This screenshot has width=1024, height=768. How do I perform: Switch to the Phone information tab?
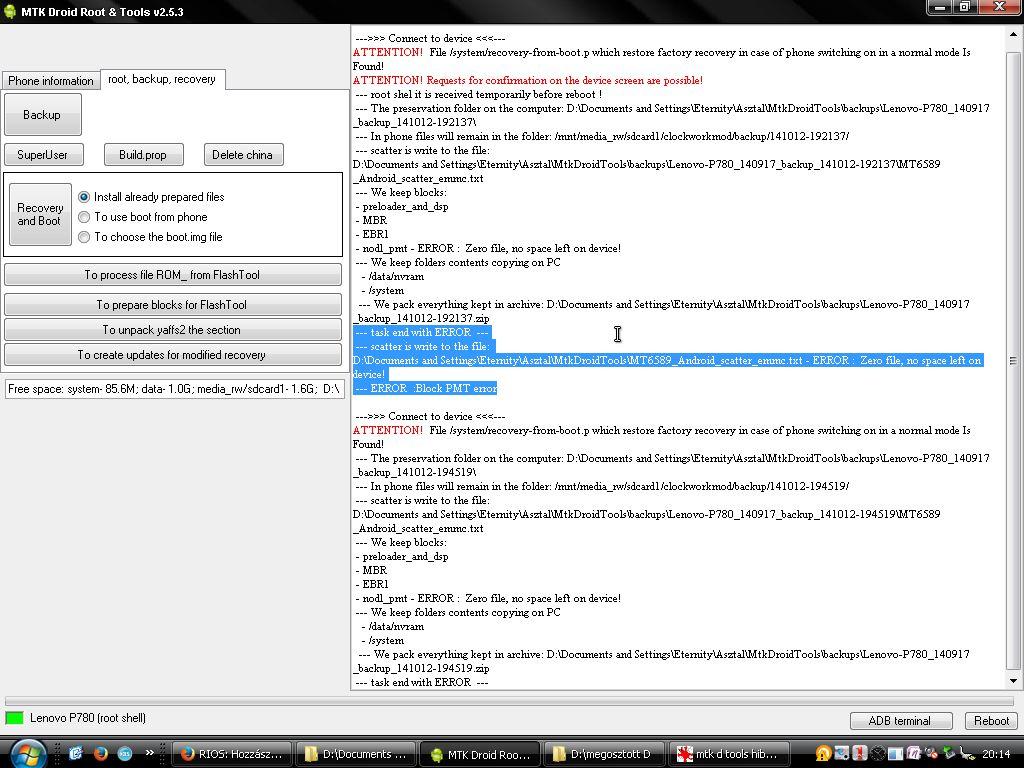50,80
